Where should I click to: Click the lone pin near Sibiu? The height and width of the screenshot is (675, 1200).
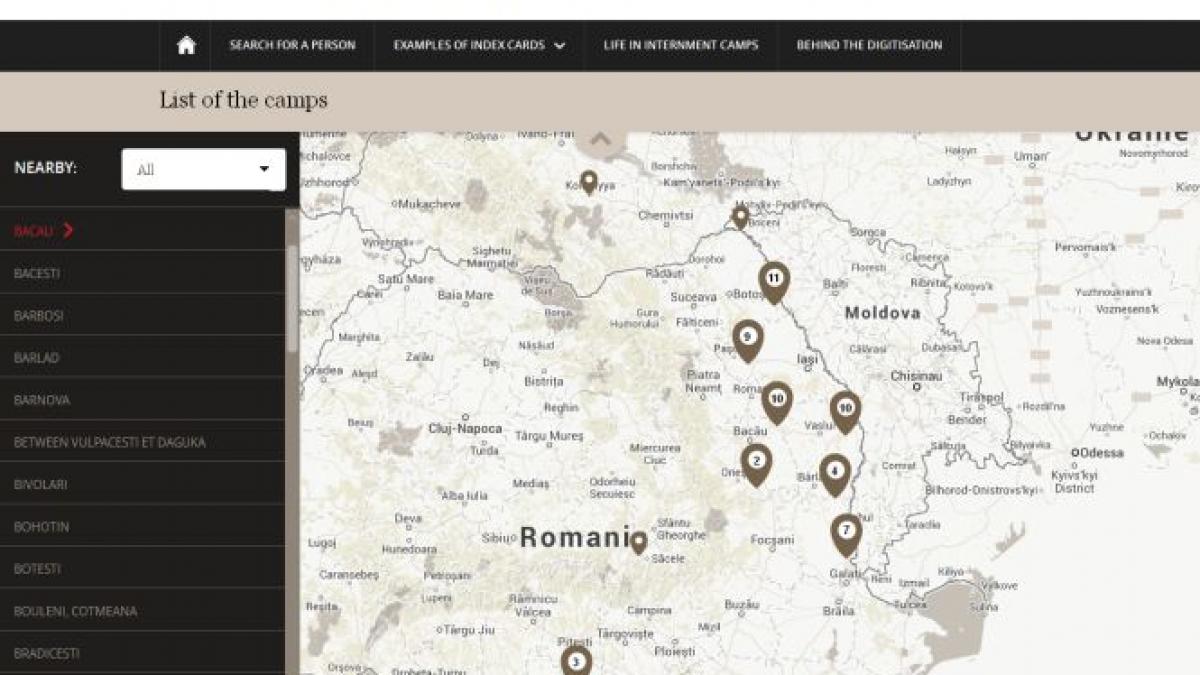click(x=637, y=543)
